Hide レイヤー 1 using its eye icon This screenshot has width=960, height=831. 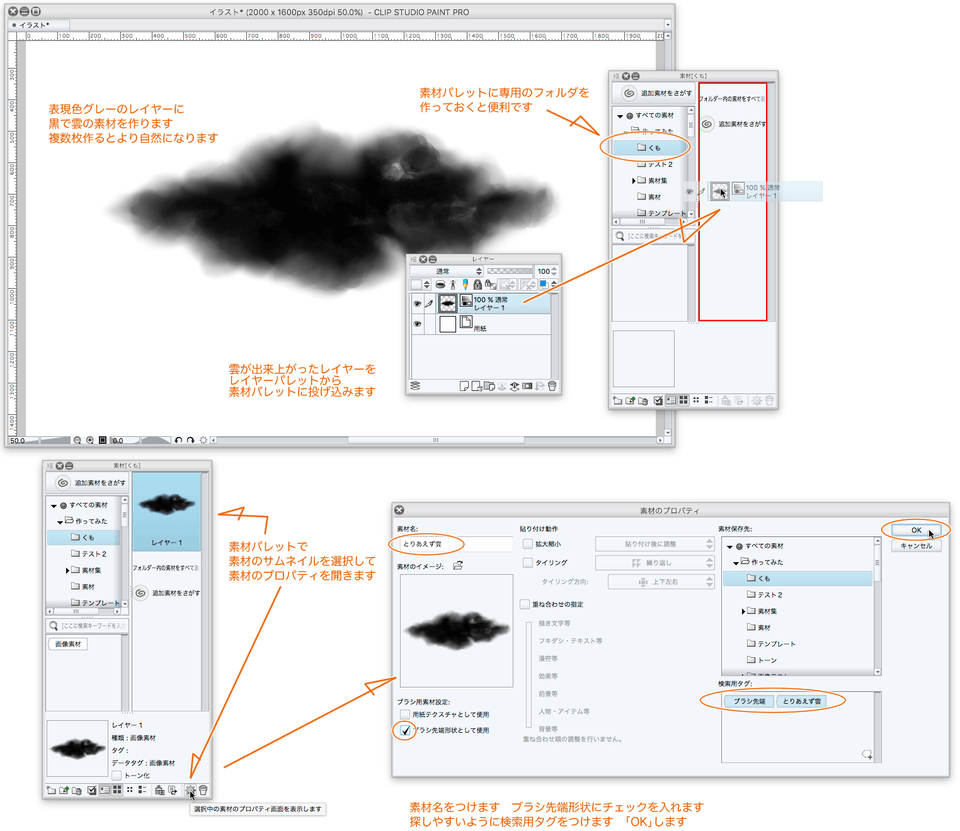[416, 302]
